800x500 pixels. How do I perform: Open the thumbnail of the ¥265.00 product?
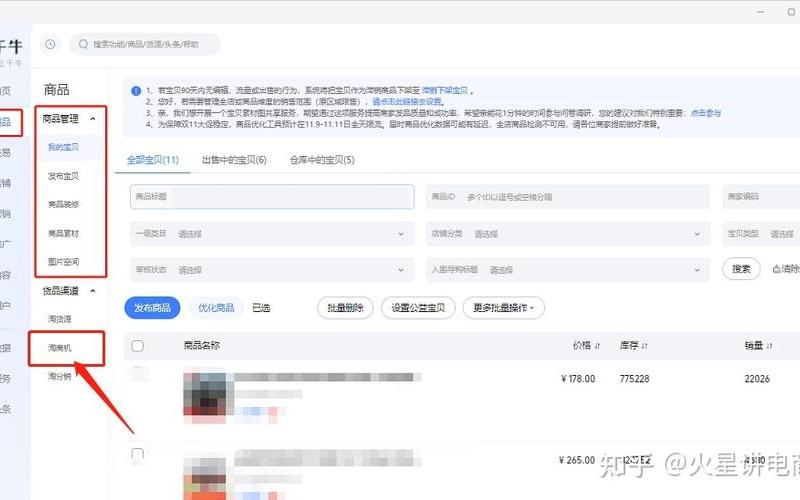click(205, 477)
